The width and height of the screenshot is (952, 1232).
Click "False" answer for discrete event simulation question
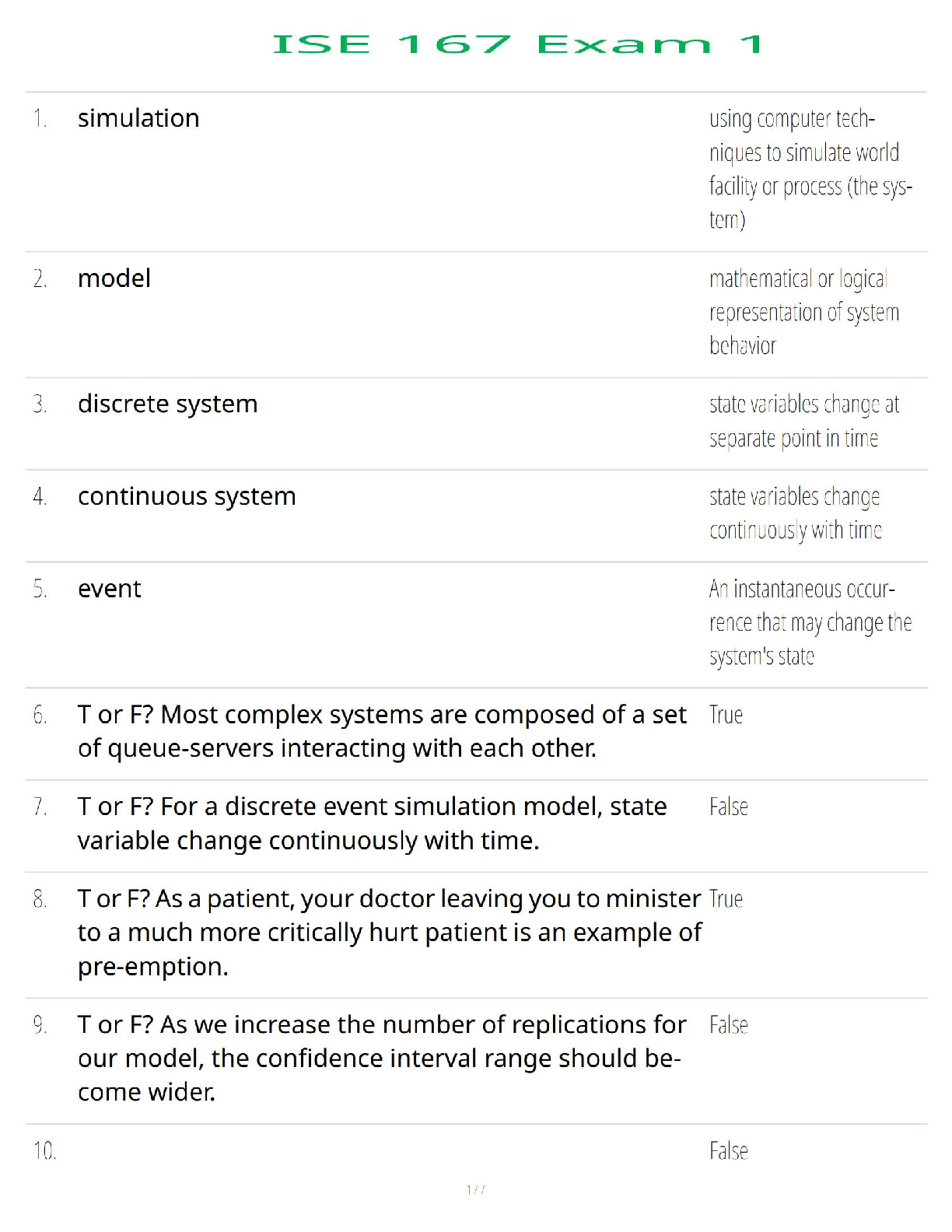point(728,807)
